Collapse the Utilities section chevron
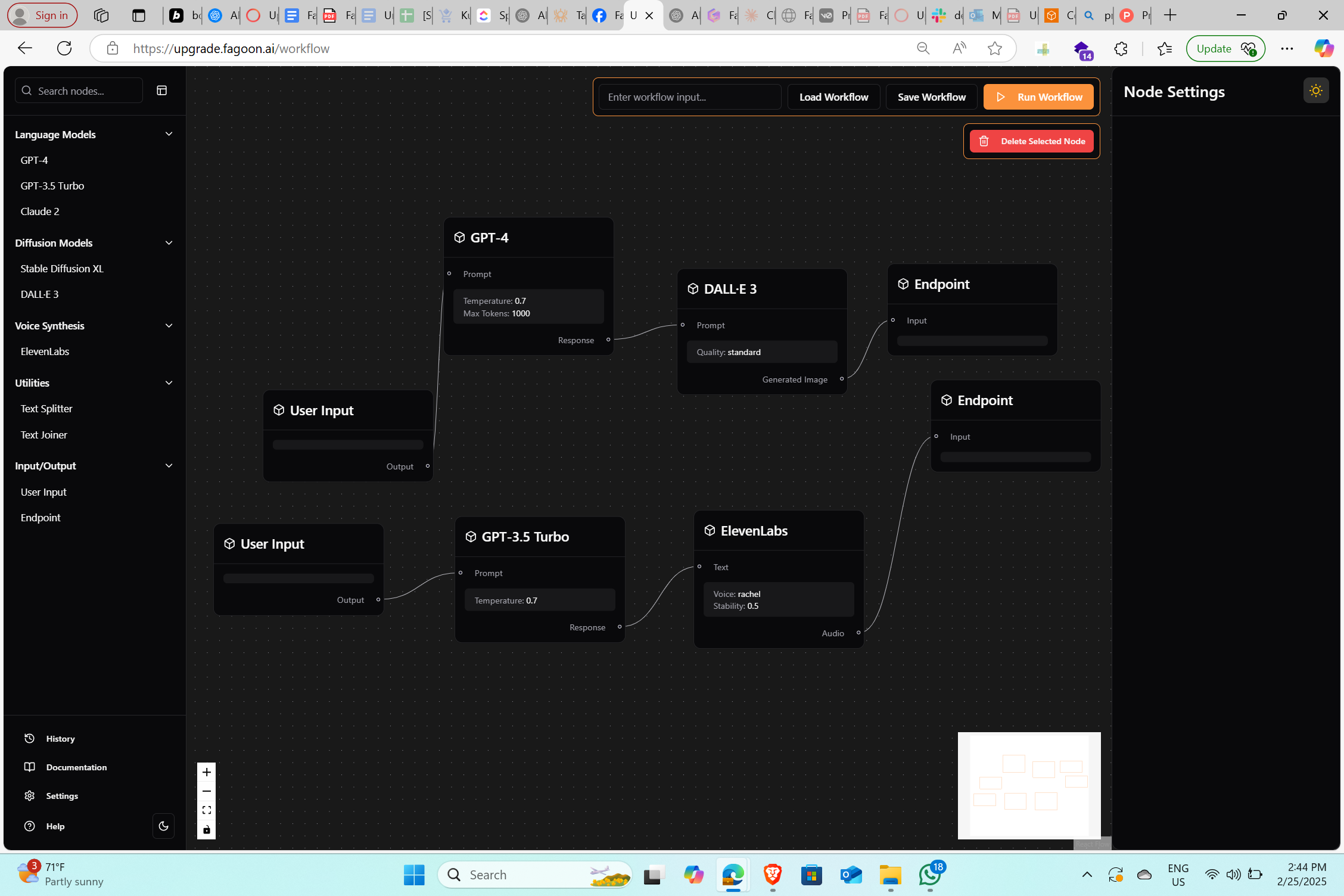 pos(169,383)
